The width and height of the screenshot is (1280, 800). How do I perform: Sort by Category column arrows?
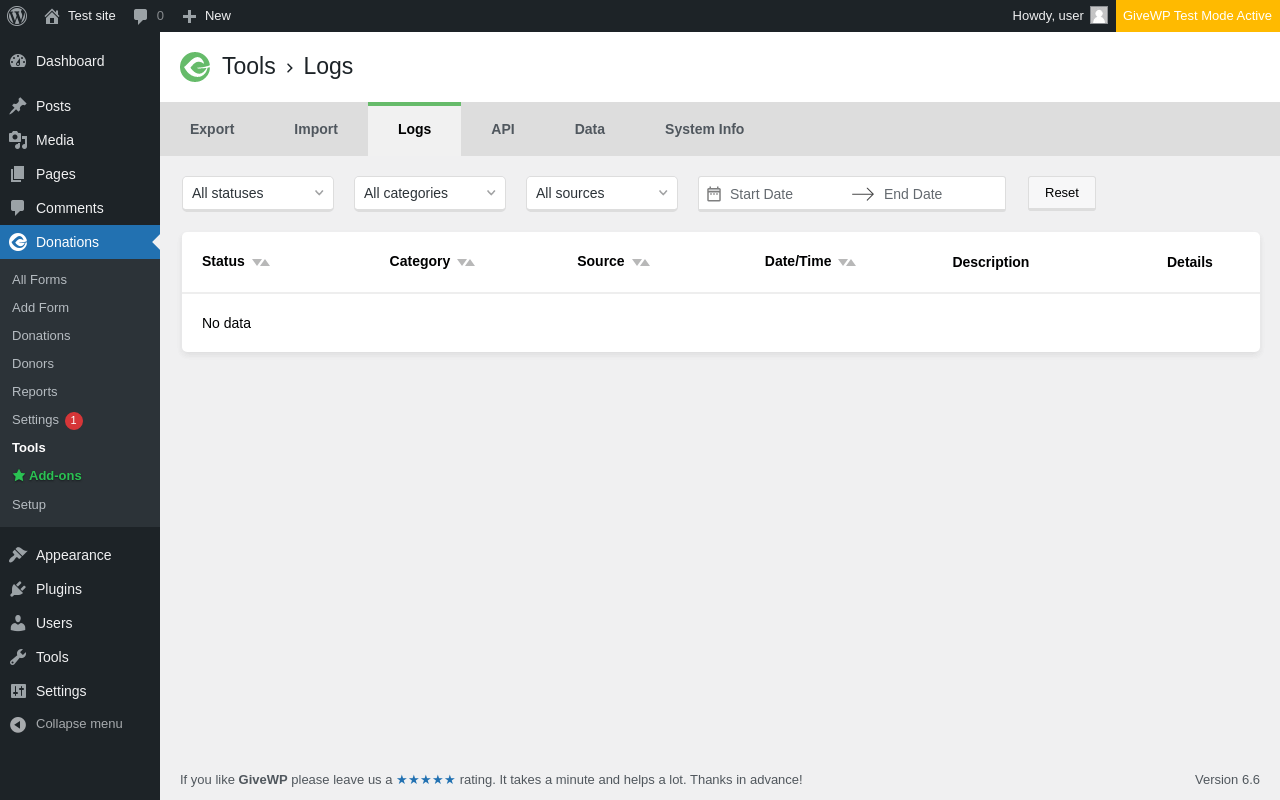[x=466, y=262]
